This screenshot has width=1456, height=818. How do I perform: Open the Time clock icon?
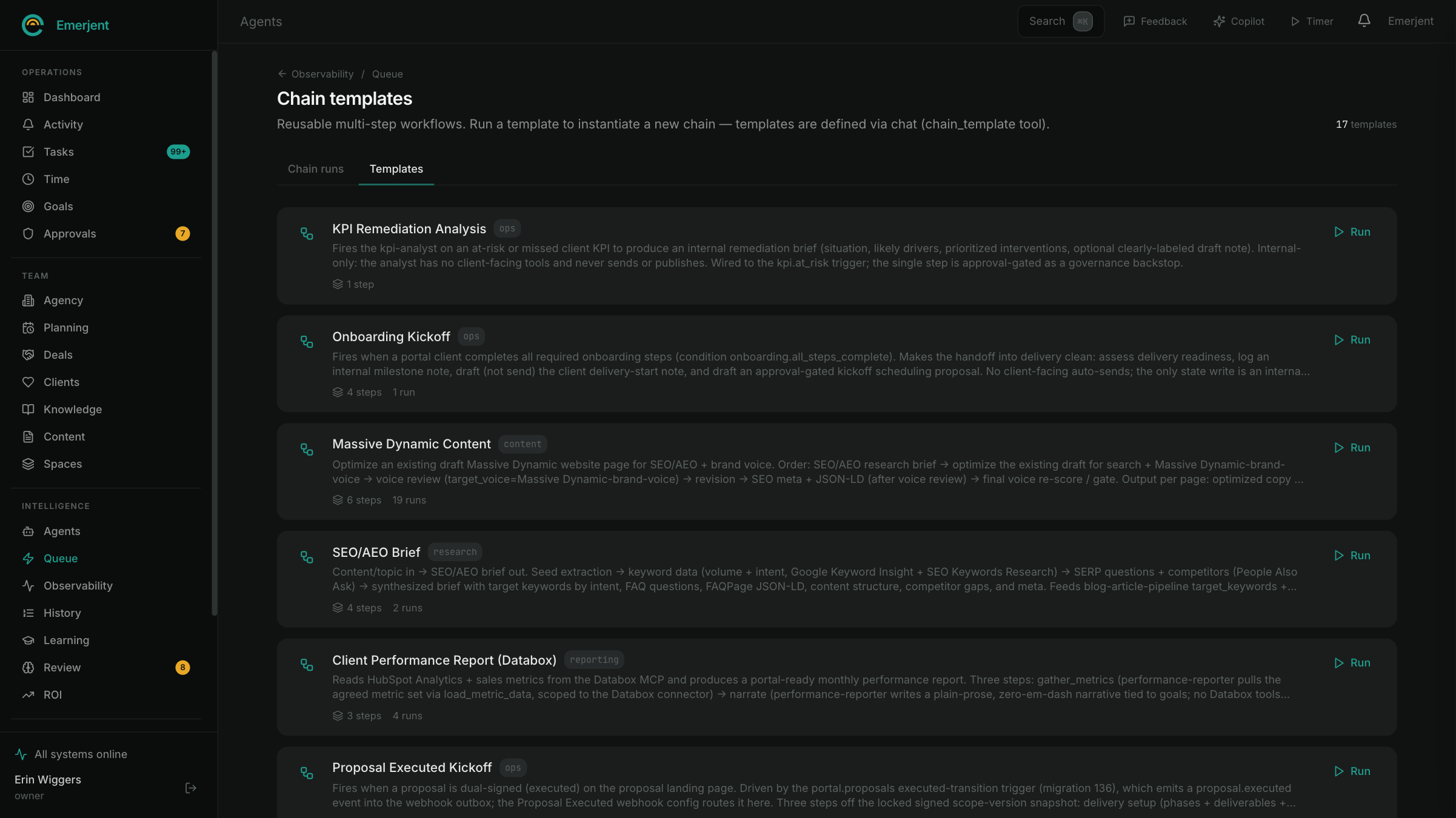(x=28, y=179)
